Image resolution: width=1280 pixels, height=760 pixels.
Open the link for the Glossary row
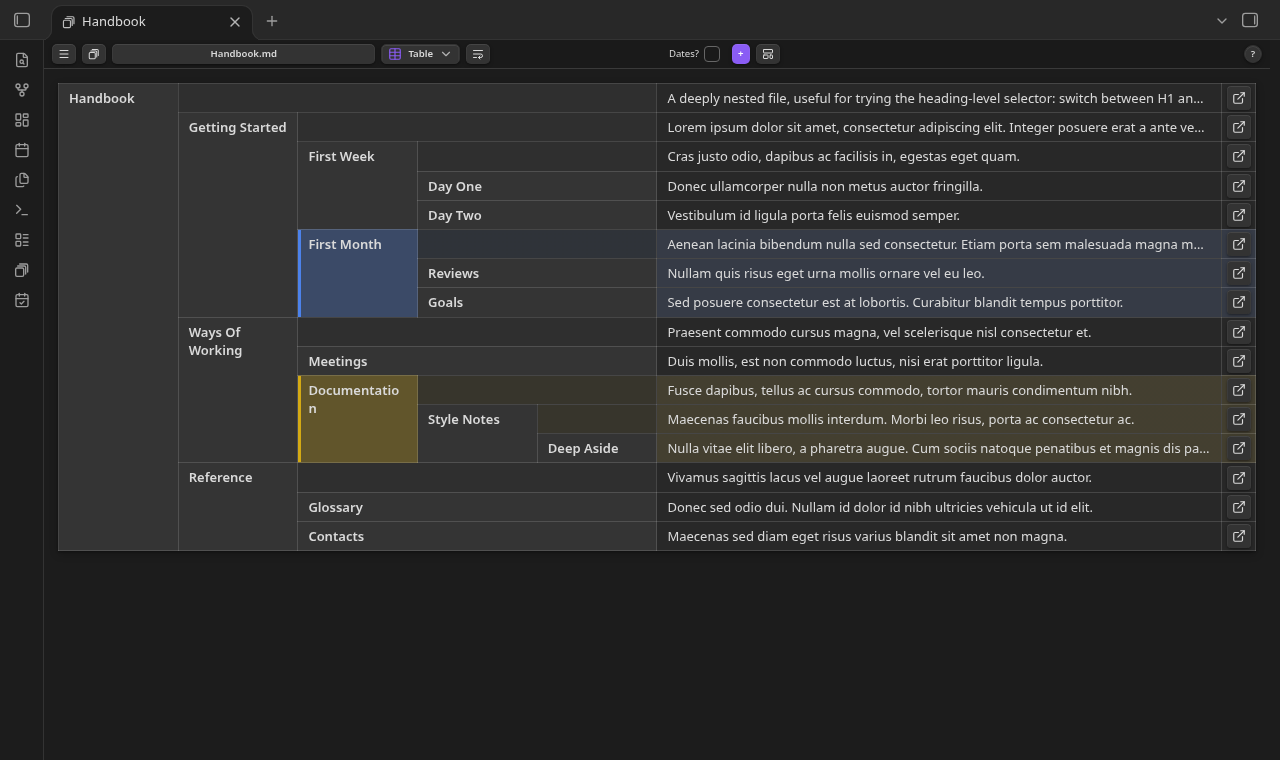tap(1239, 507)
